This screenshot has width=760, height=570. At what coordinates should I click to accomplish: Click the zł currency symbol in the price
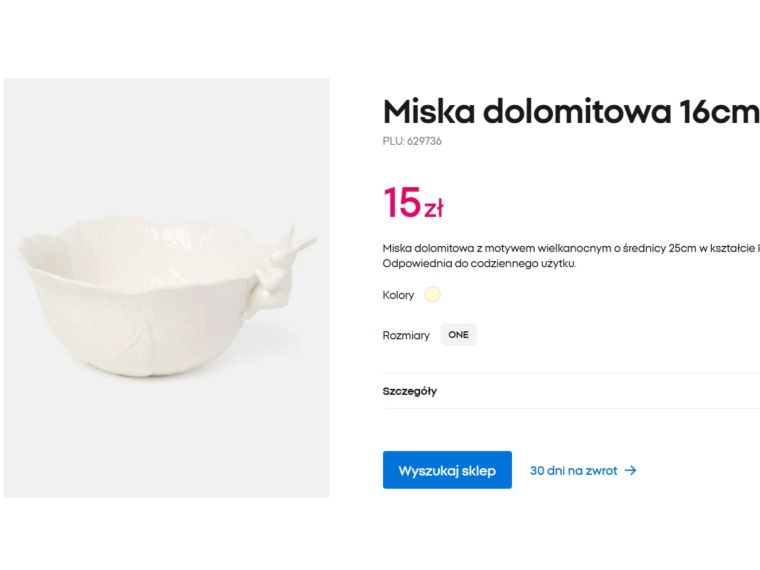[x=433, y=209]
